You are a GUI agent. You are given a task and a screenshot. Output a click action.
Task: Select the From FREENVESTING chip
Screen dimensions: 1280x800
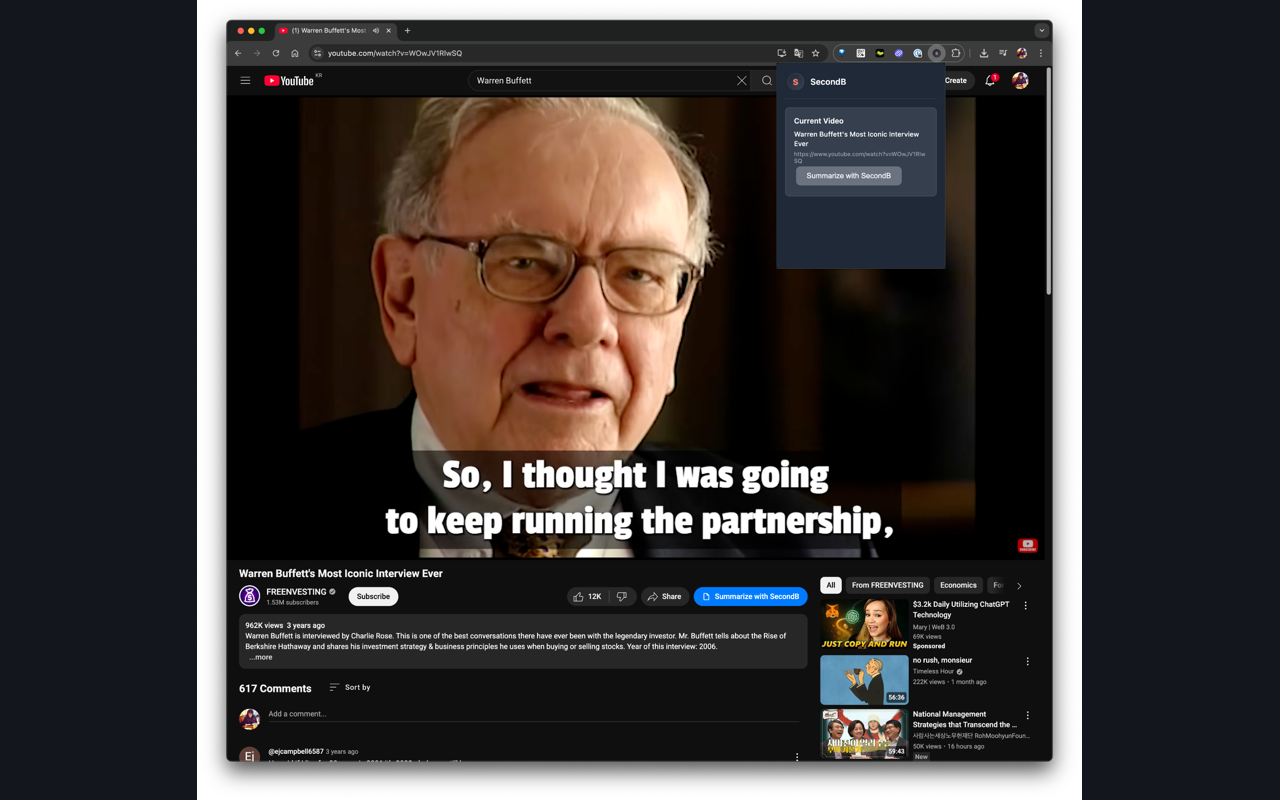point(887,586)
